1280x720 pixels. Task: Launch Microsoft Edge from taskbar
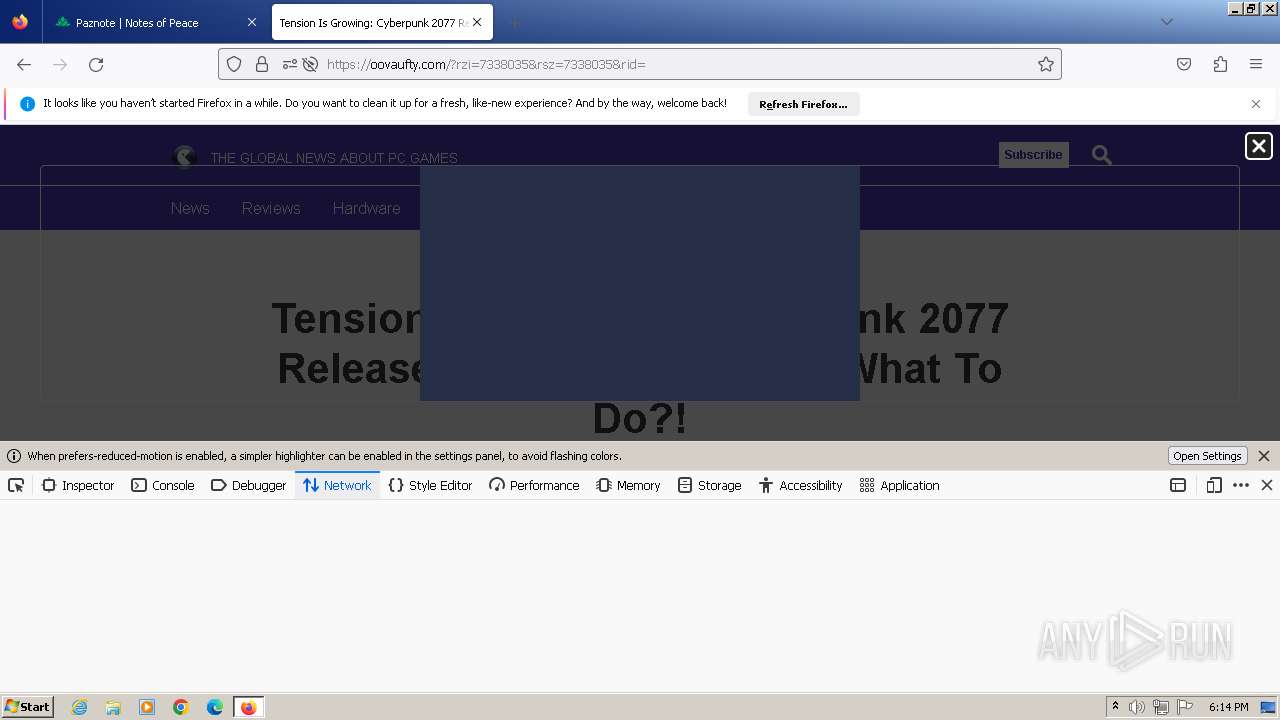(215, 707)
